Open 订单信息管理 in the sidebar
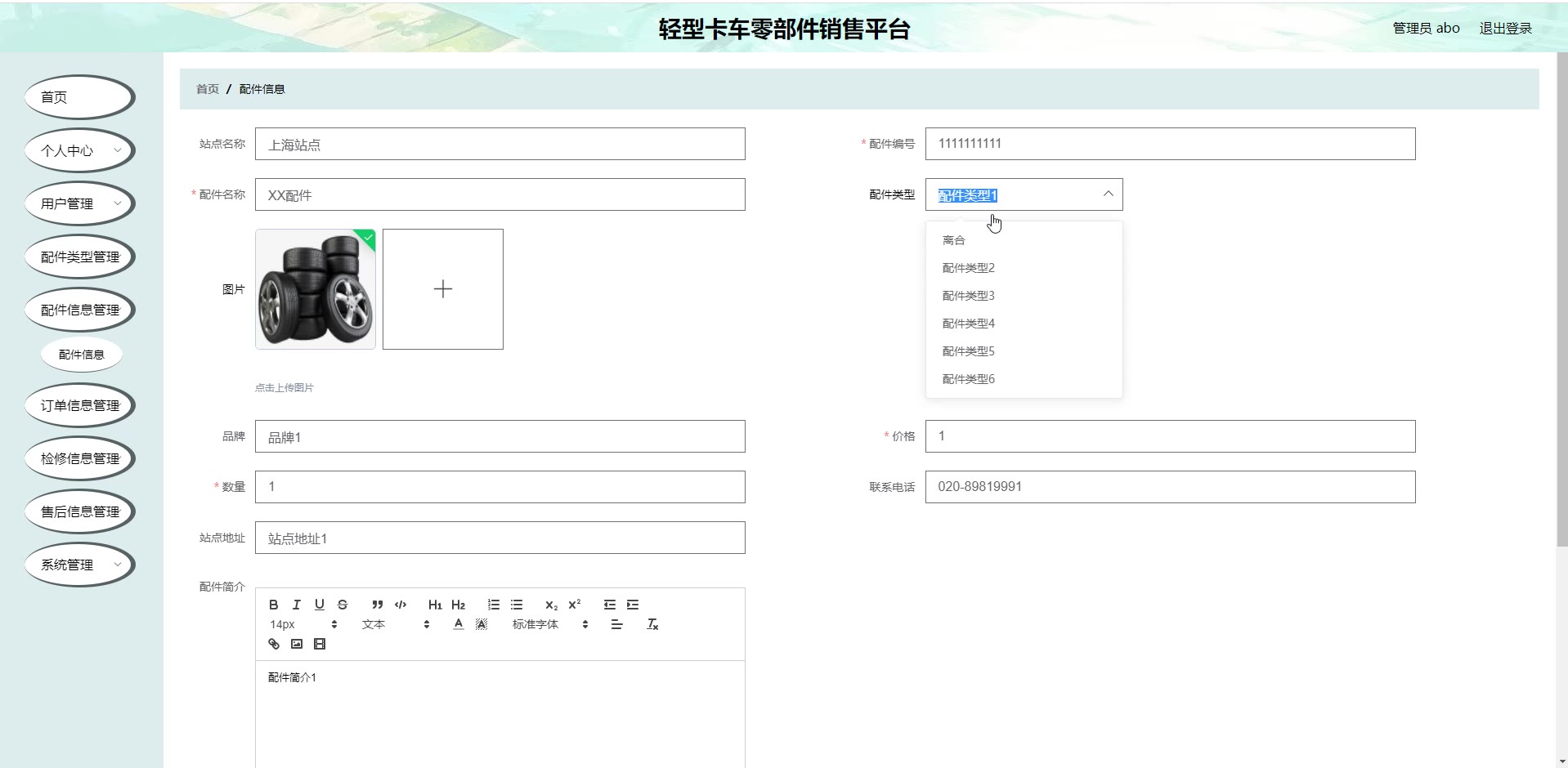Screen dimensions: 1568x768 click(79, 405)
